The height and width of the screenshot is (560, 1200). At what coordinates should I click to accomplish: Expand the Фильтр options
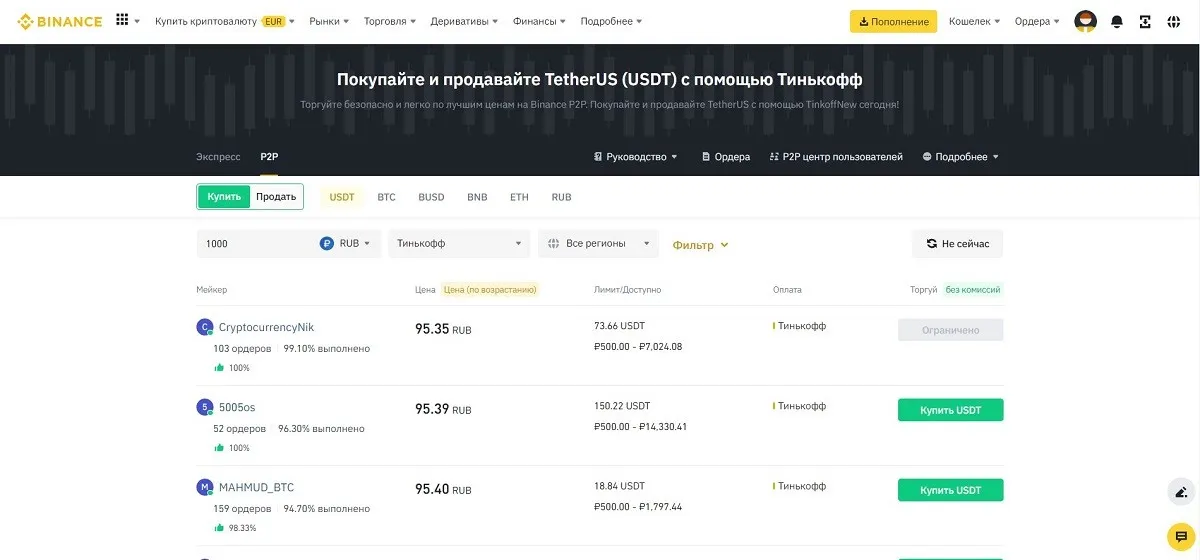(701, 244)
